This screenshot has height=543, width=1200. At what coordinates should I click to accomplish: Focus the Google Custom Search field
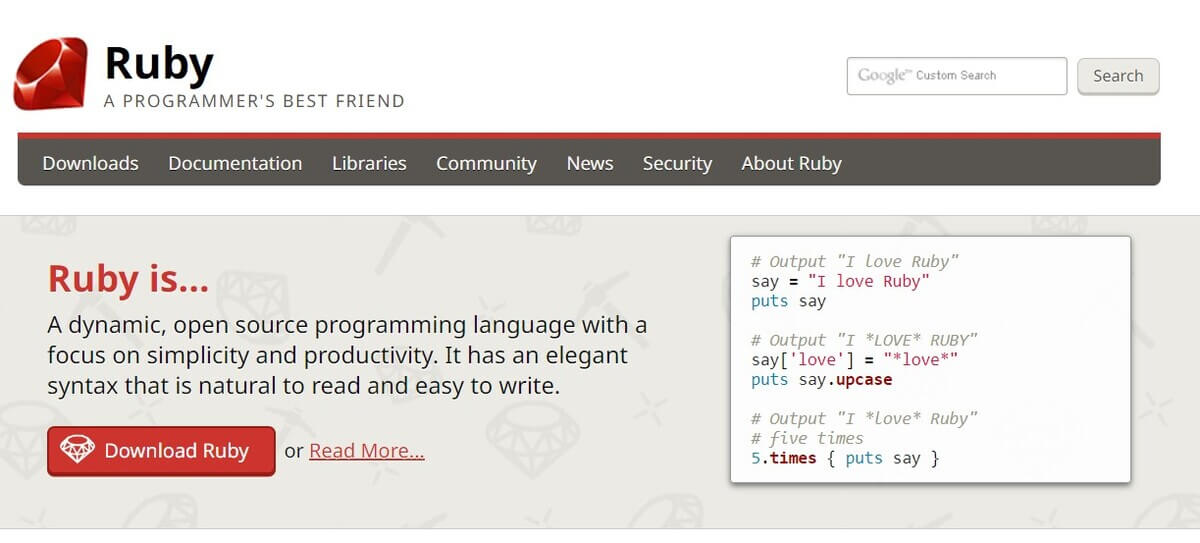click(957, 76)
